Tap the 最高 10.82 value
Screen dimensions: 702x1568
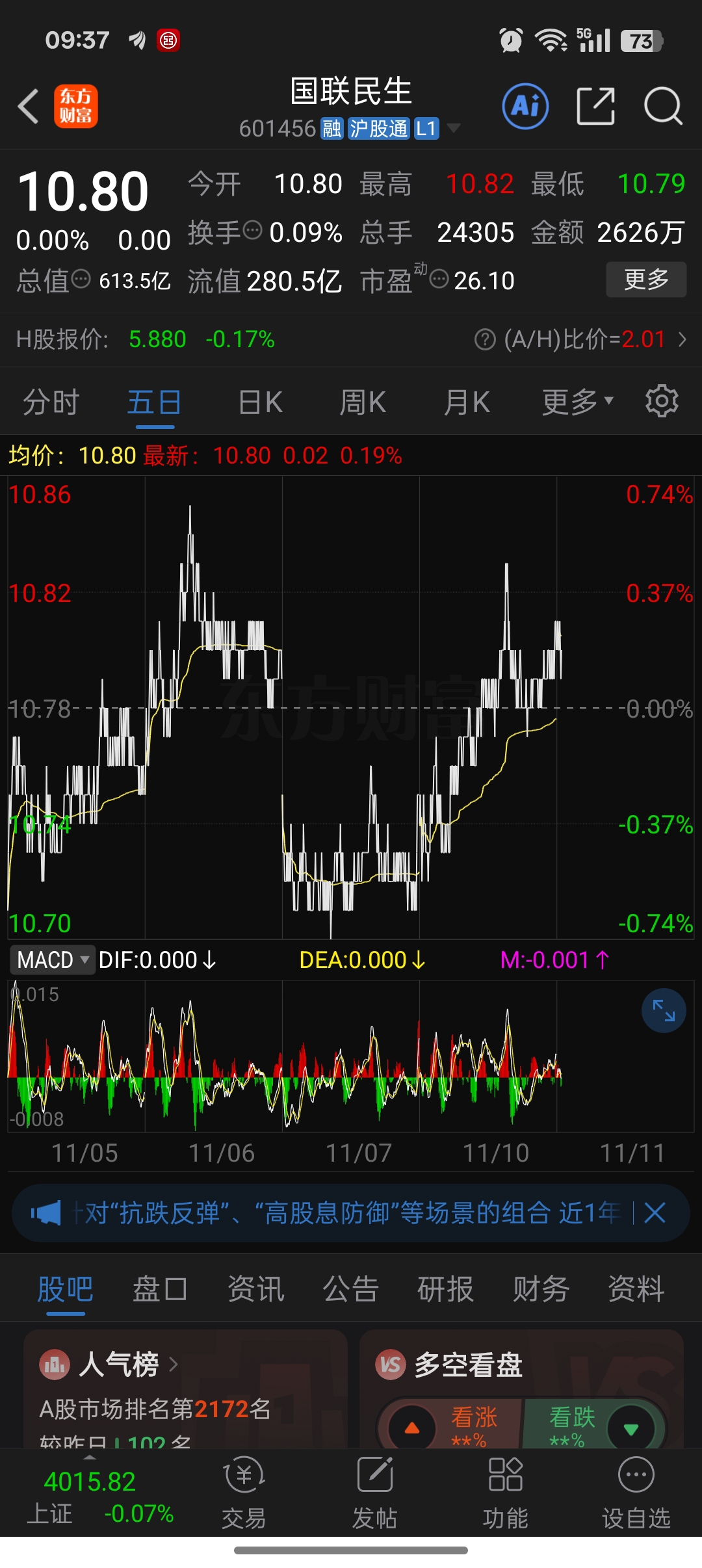point(480,184)
